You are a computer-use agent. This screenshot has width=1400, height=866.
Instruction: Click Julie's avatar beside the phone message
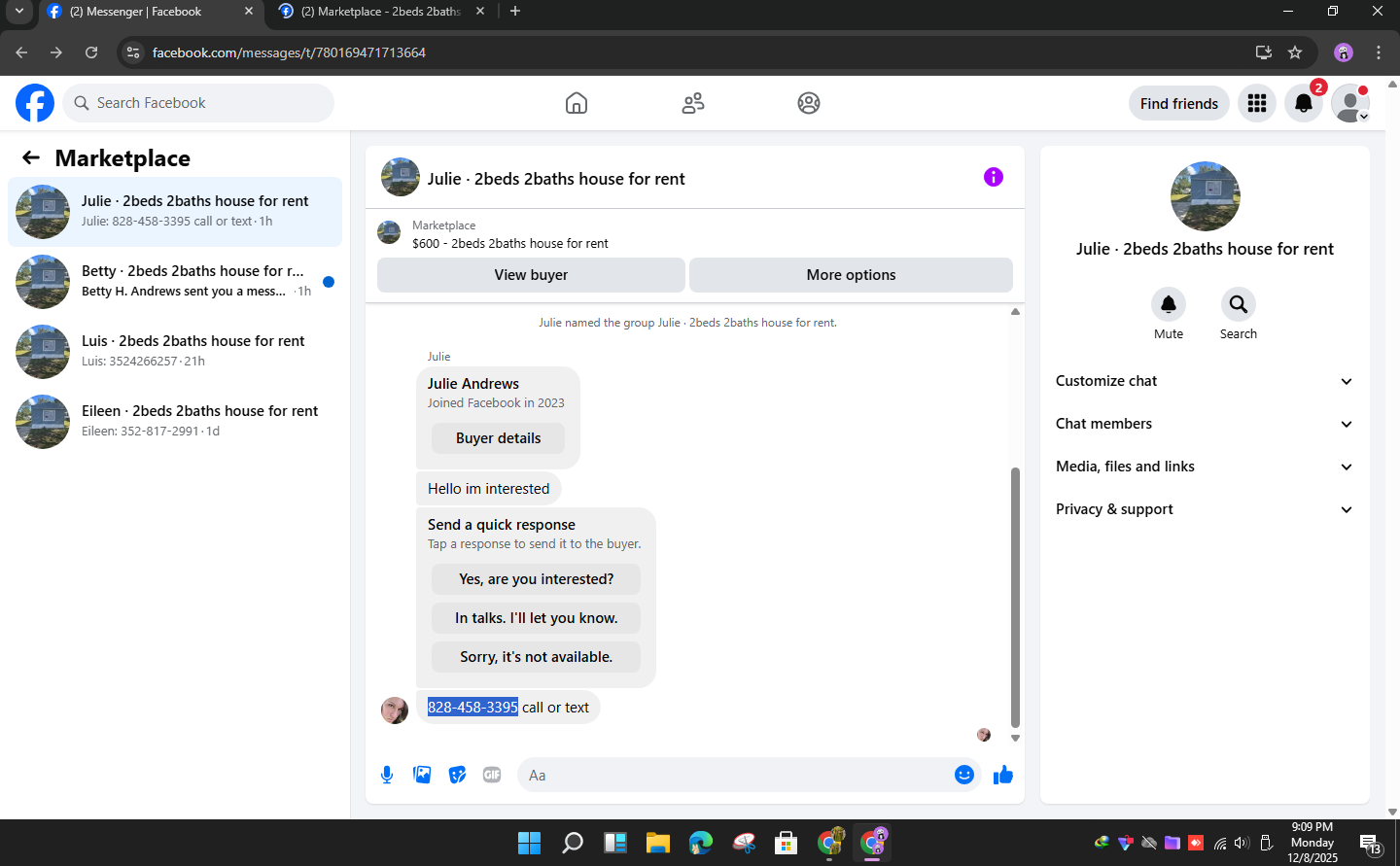[395, 710]
